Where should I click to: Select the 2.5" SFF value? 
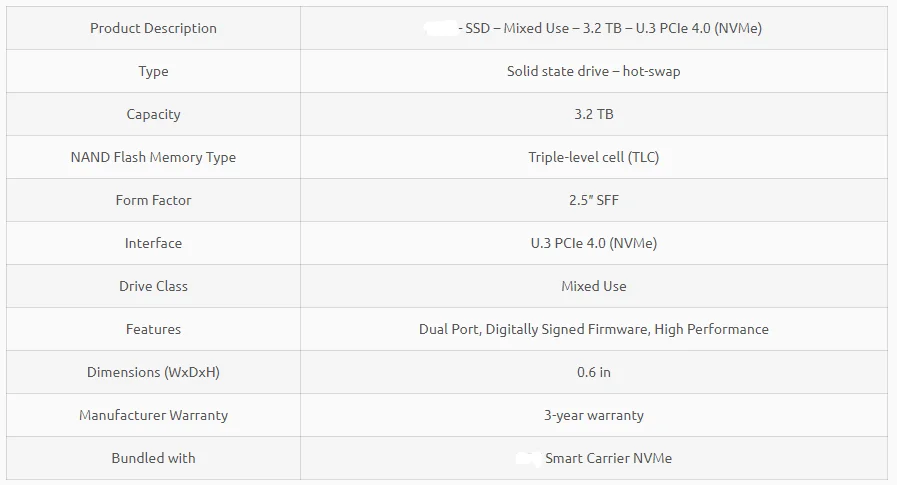[593, 200]
